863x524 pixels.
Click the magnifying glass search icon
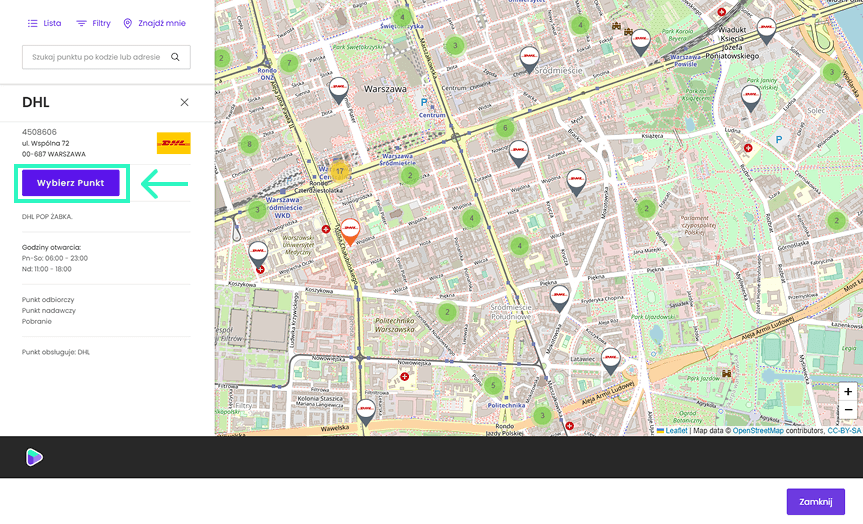[x=176, y=57]
